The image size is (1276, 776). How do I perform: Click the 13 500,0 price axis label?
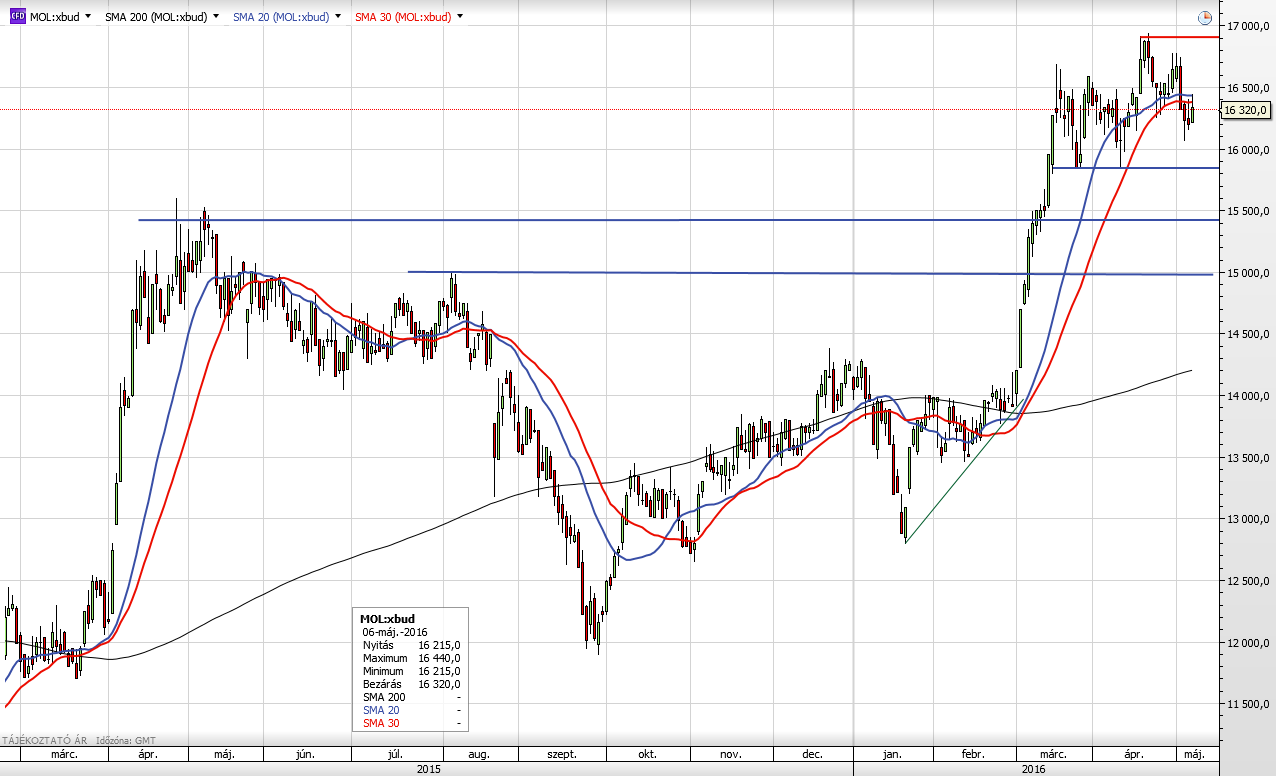1246,458
